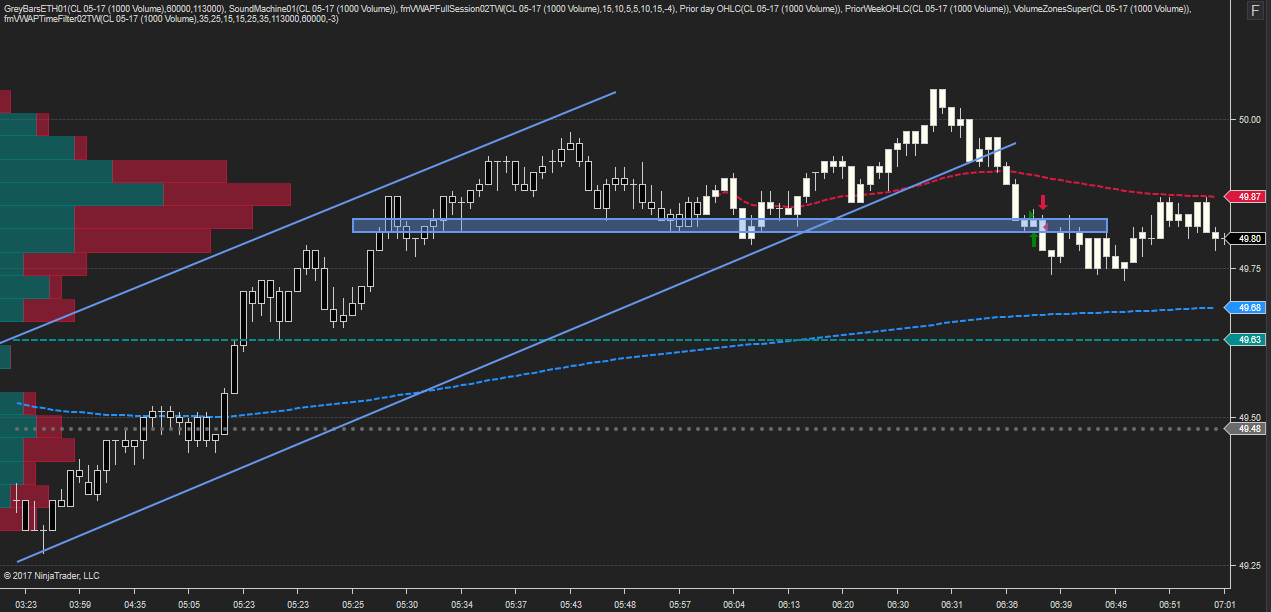This screenshot has height=612, width=1271.
Task: Click the 06:31 time axis label
Action: pyautogui.click(x=952, y=605)
